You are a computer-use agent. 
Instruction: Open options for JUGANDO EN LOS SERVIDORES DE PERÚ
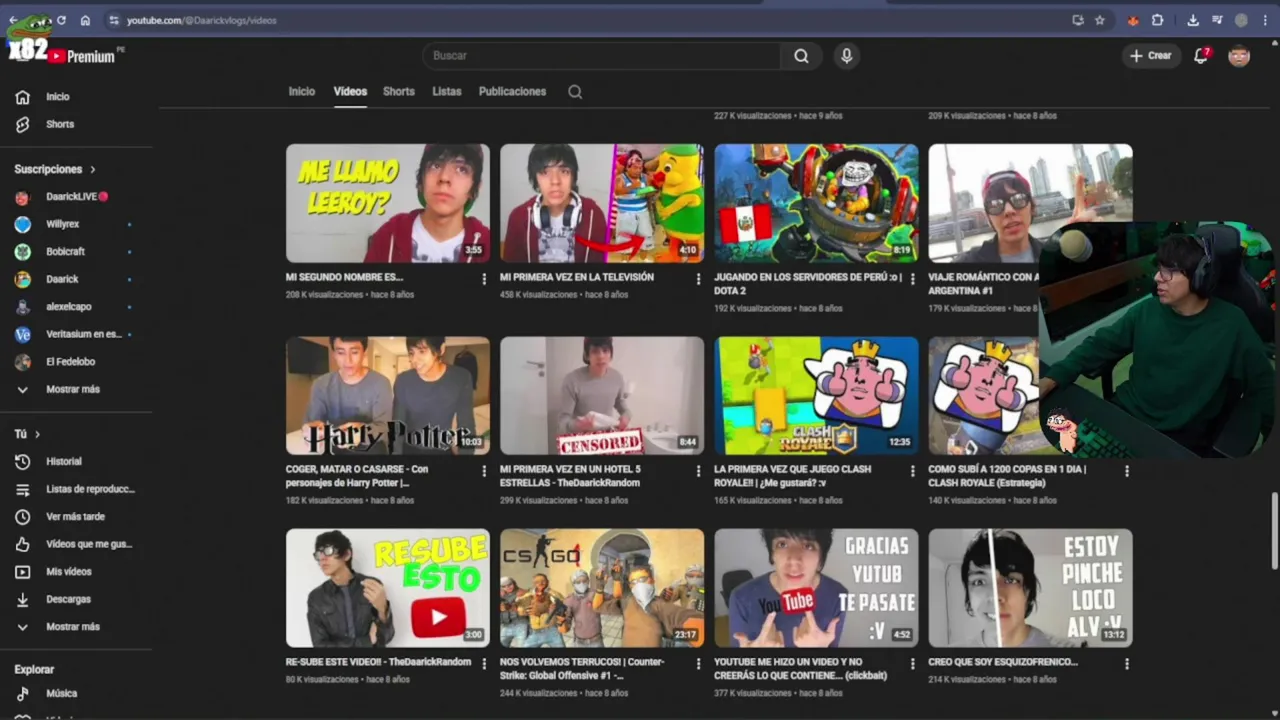pos(912,279)
